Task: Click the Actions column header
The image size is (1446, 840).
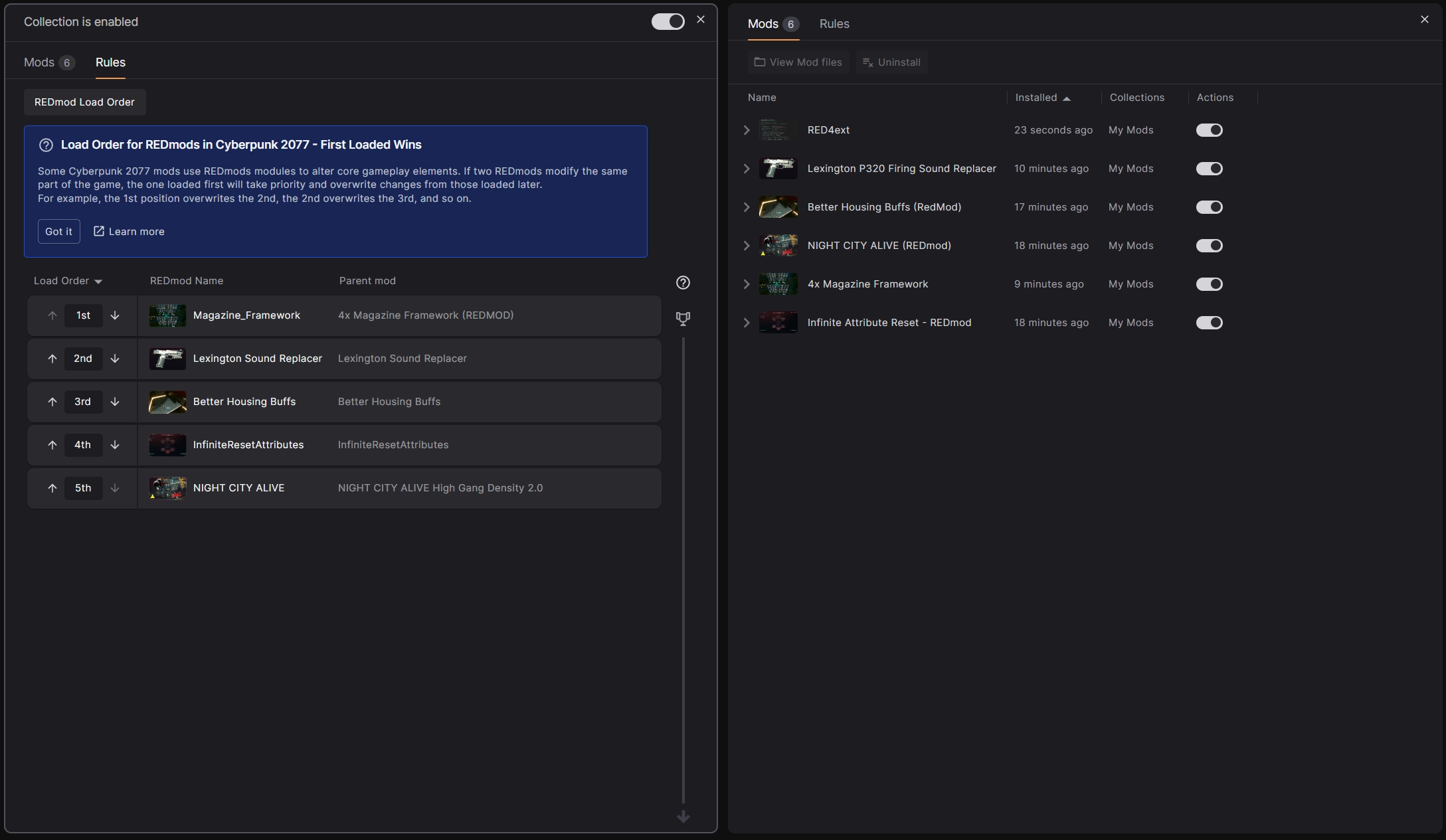Action: click(1215, 98)
